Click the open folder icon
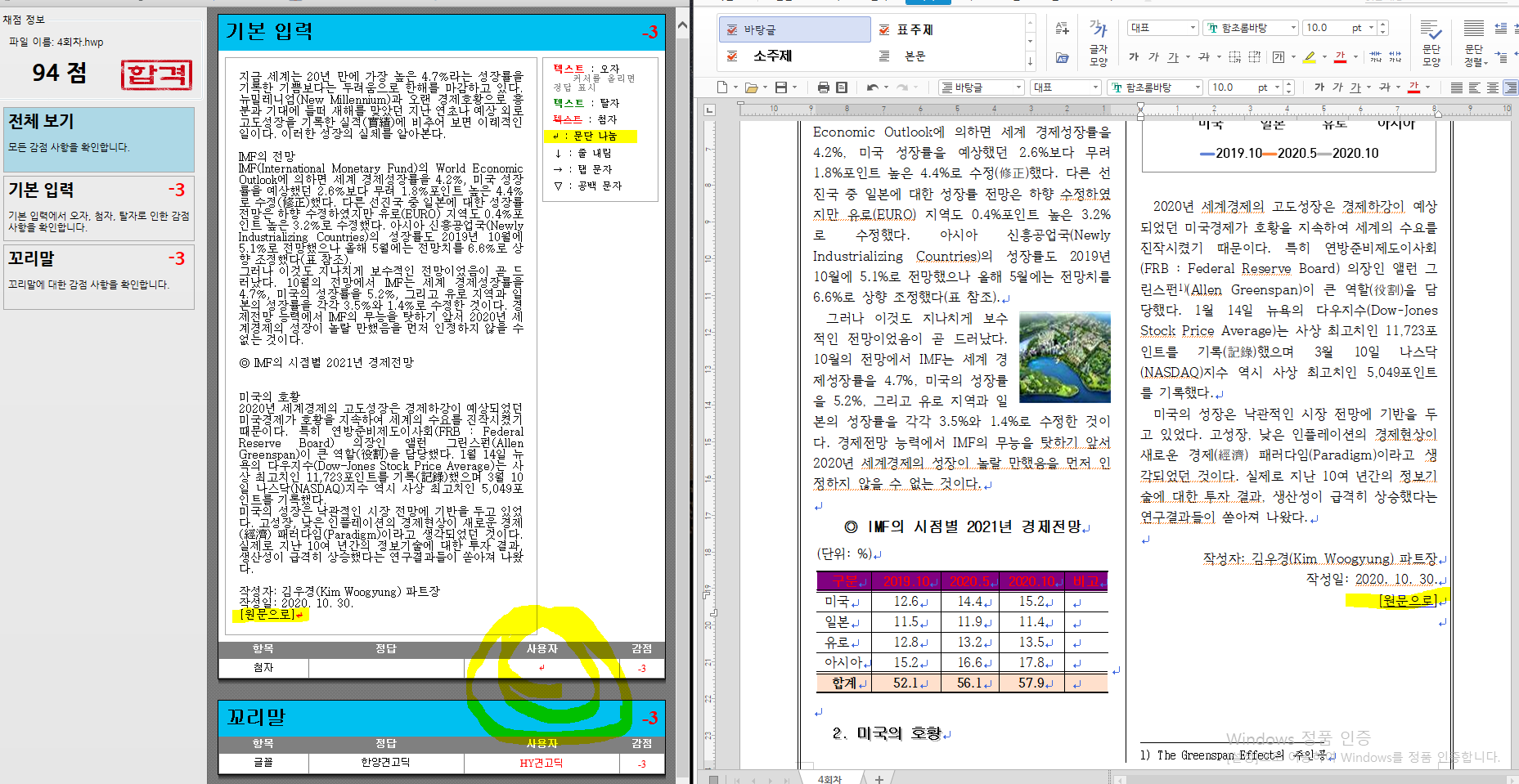The width and height of the screenshot is (1519, 784). coord(751,87)
